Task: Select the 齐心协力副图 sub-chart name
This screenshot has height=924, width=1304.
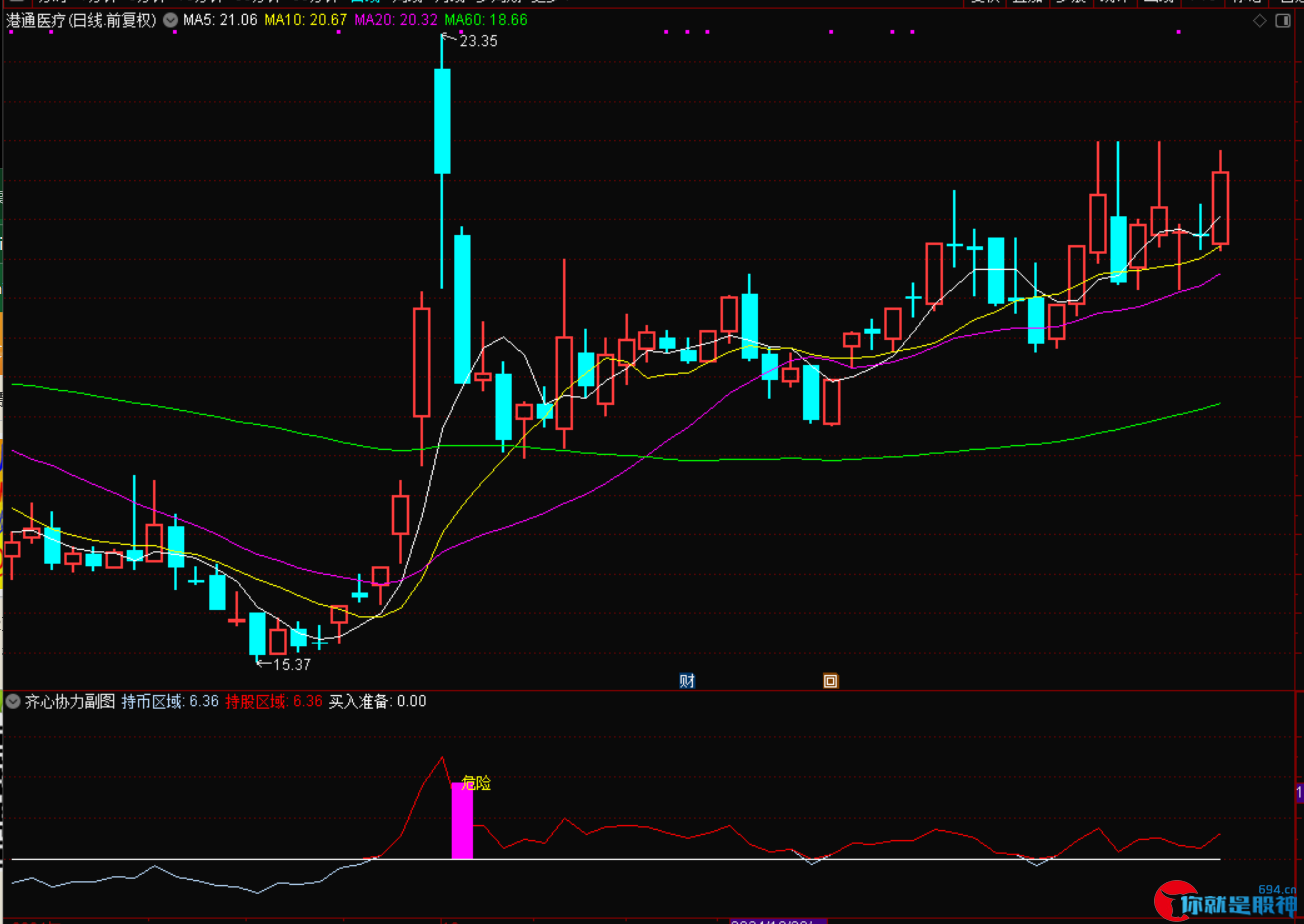Action: coord(70,702)
